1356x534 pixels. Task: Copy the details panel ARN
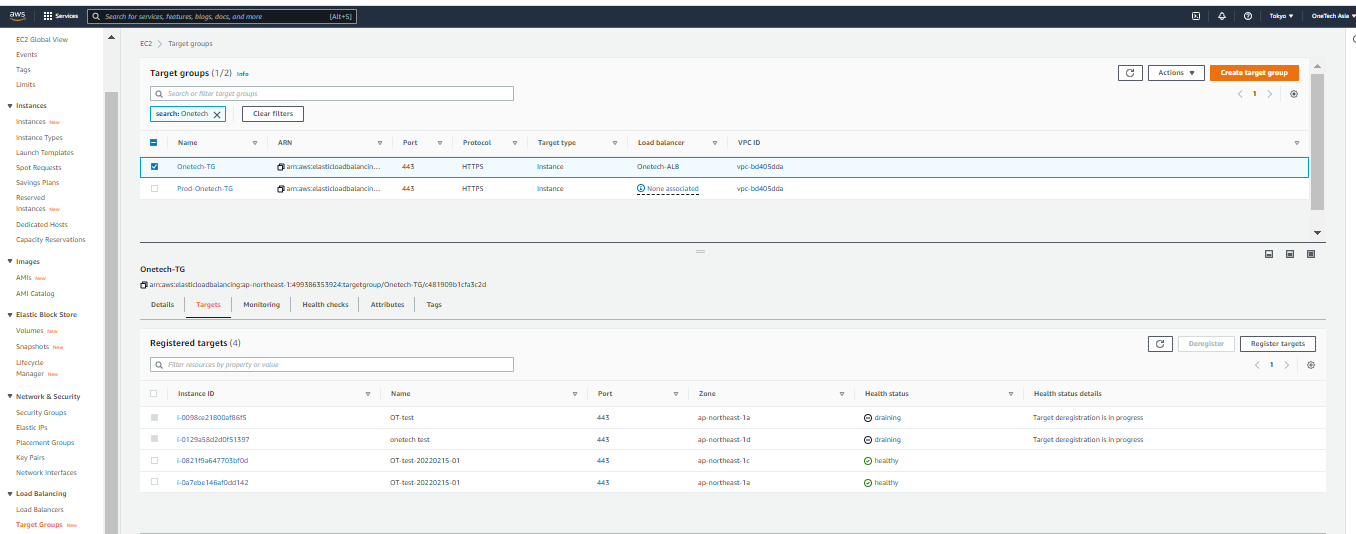[144, 284]
